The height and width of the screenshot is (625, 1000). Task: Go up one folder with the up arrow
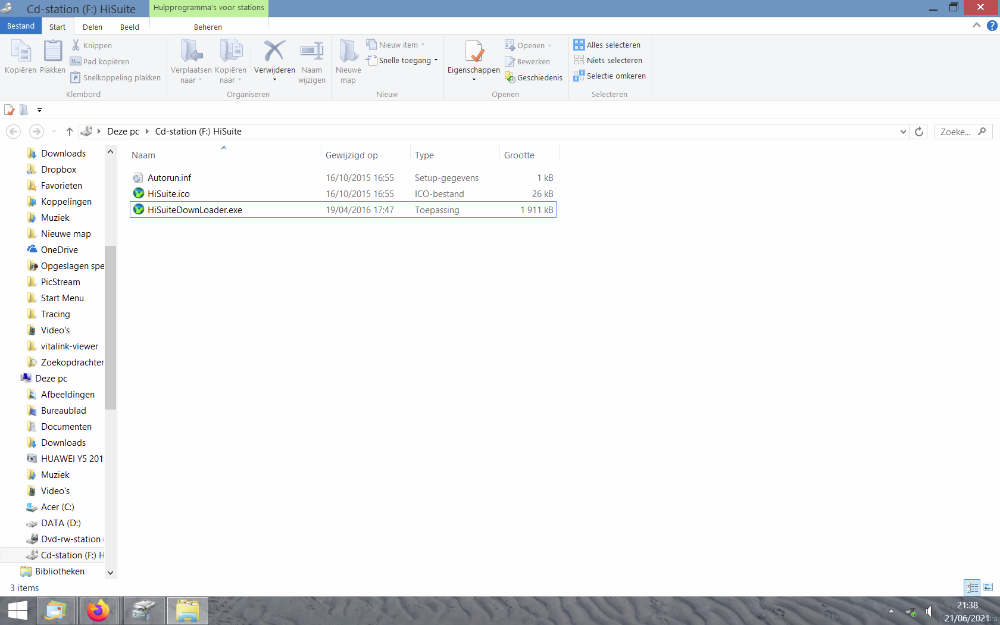click(69, 131)
